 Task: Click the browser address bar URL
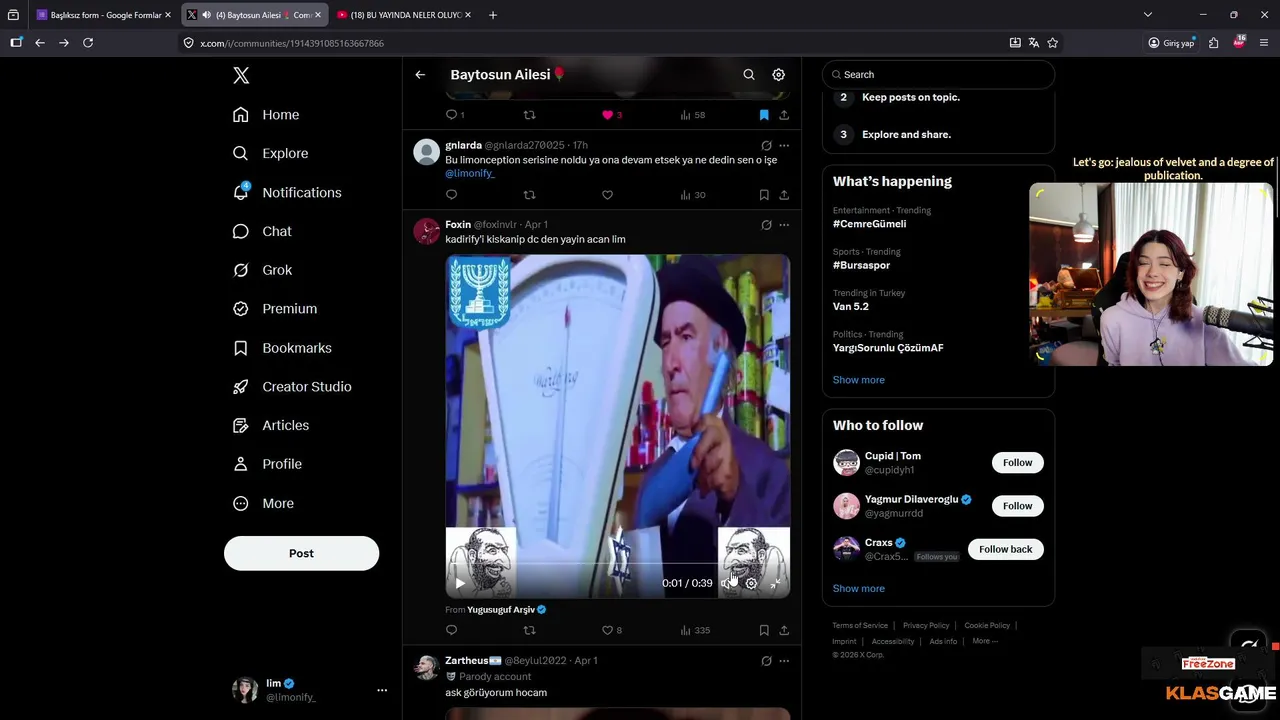click(x=292, y=43)
